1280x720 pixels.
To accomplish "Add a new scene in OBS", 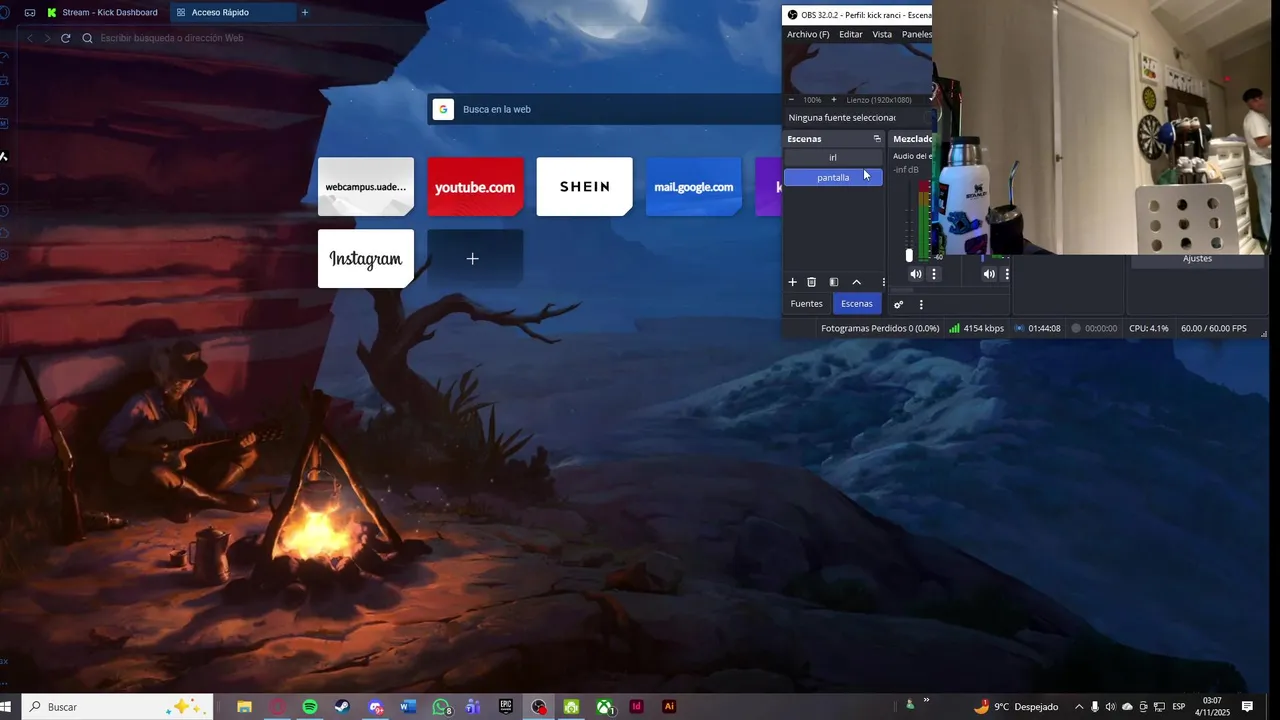I will [792, 282].
